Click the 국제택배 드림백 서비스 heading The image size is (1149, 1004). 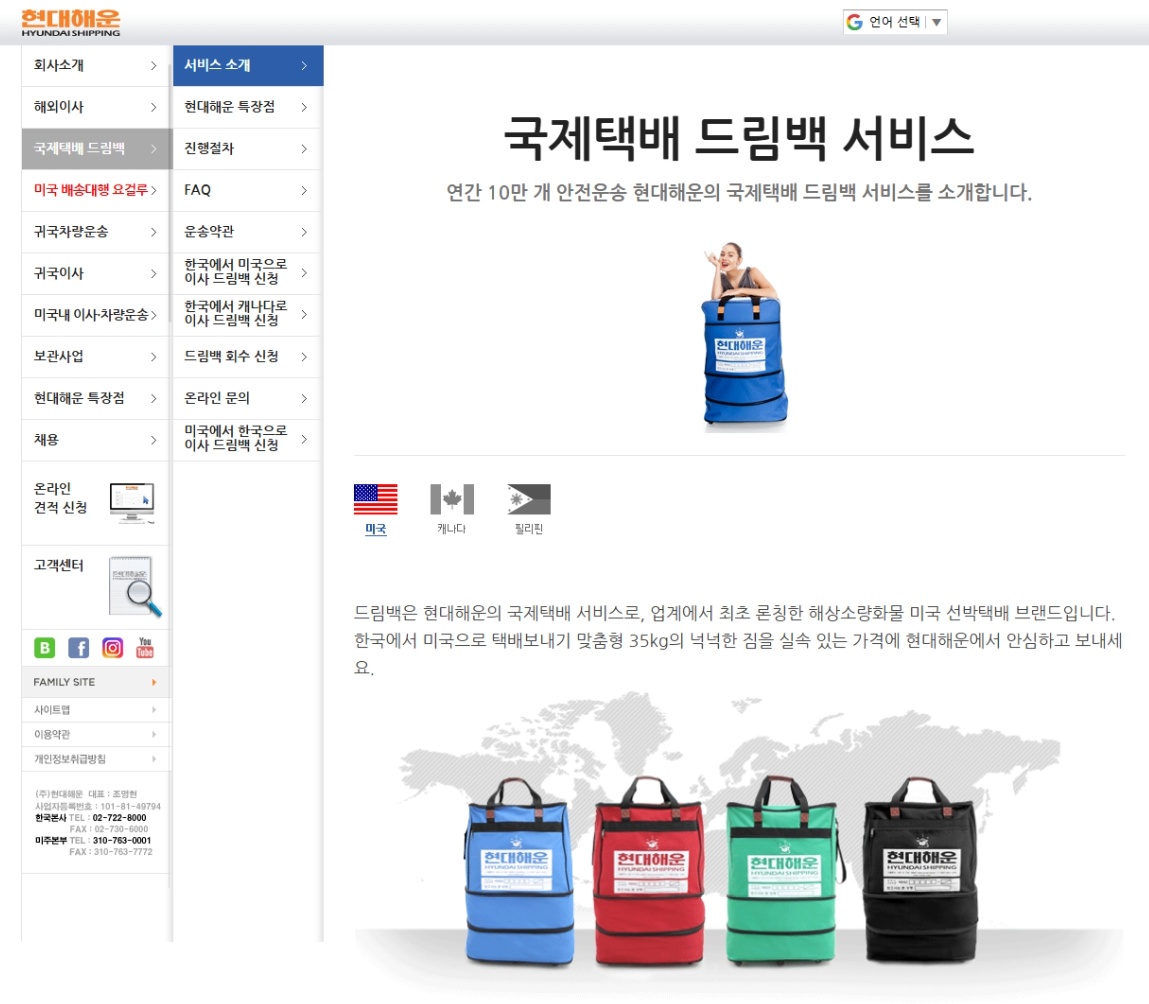pyautogui.click(x=739, y=138)
